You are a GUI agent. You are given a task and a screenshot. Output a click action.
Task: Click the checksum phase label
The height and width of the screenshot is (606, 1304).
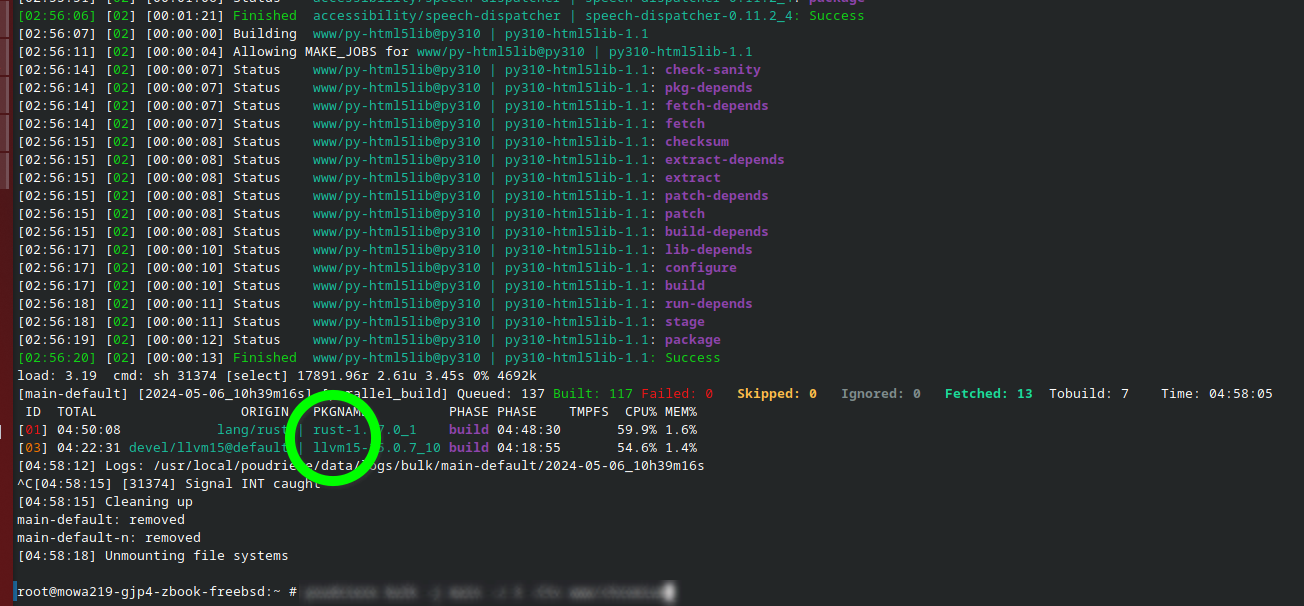[696, 142]
